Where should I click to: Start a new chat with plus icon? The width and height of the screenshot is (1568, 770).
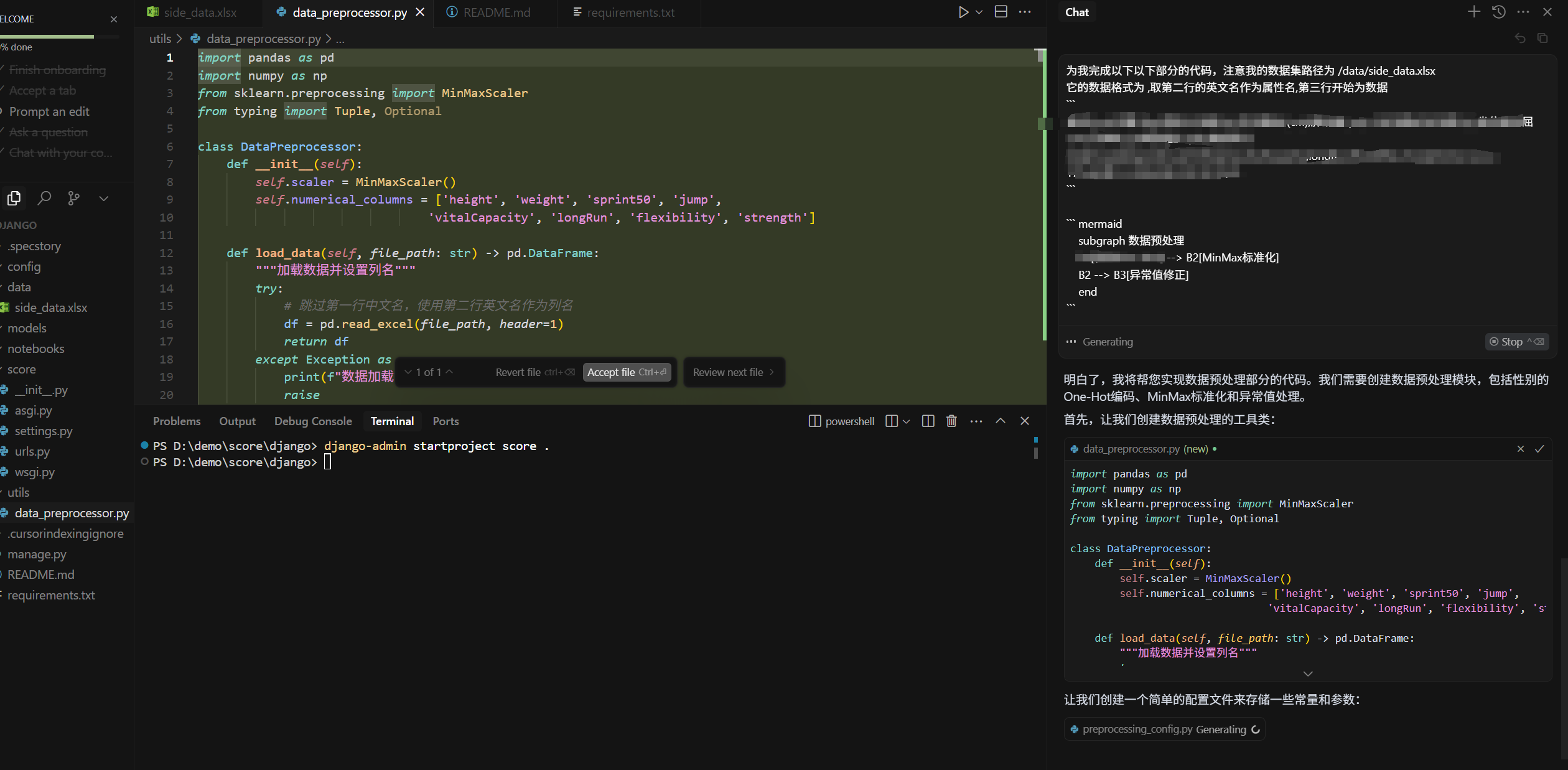point(1473,12)
